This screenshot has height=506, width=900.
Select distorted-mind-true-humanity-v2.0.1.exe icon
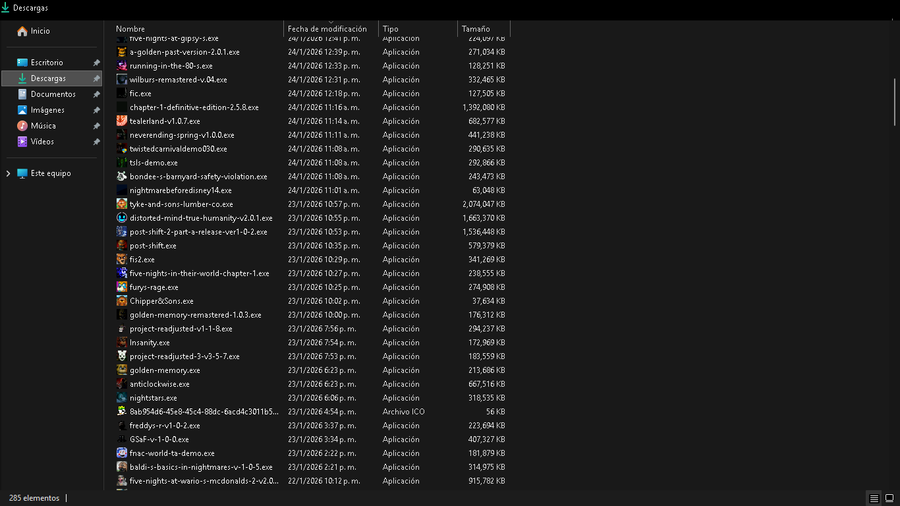tap(122, 218)
